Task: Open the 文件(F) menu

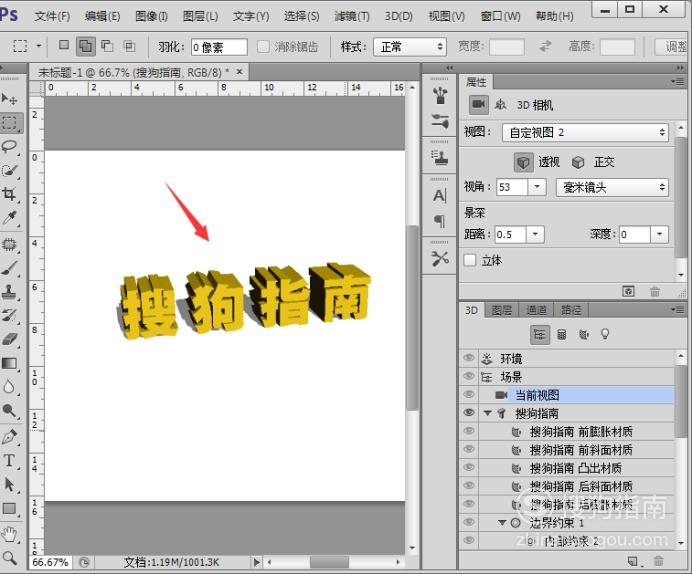Action: point(52,16)
